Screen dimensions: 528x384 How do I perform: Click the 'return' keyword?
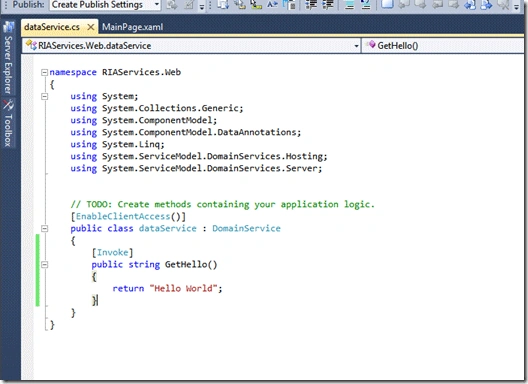(128, 289)
